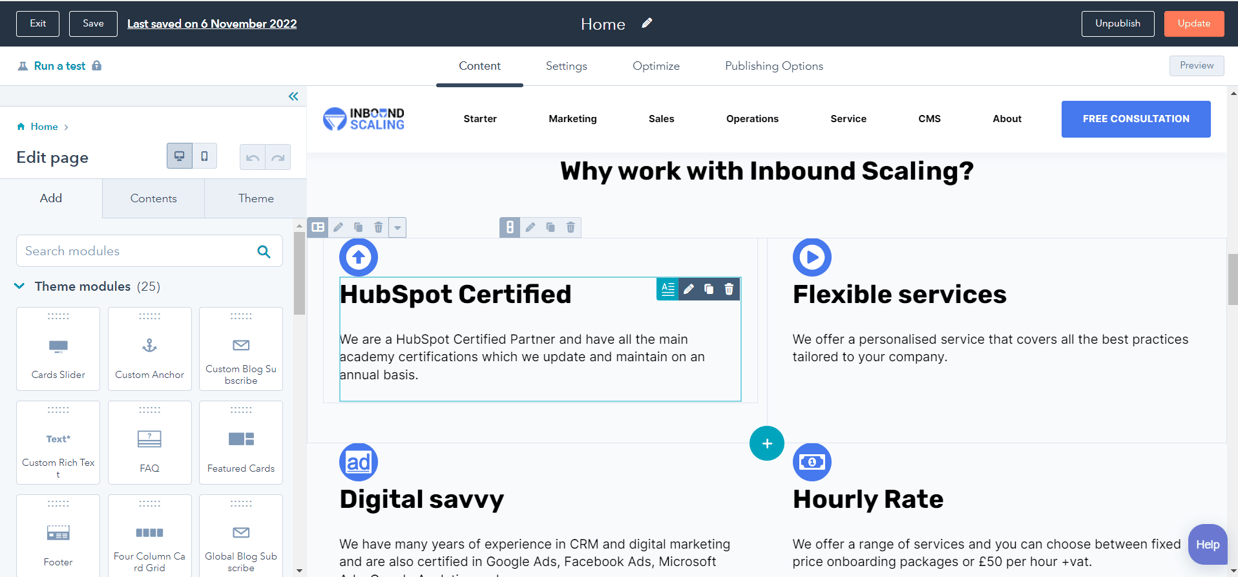Clone the HubSpot Certified module

coord(709,289)
